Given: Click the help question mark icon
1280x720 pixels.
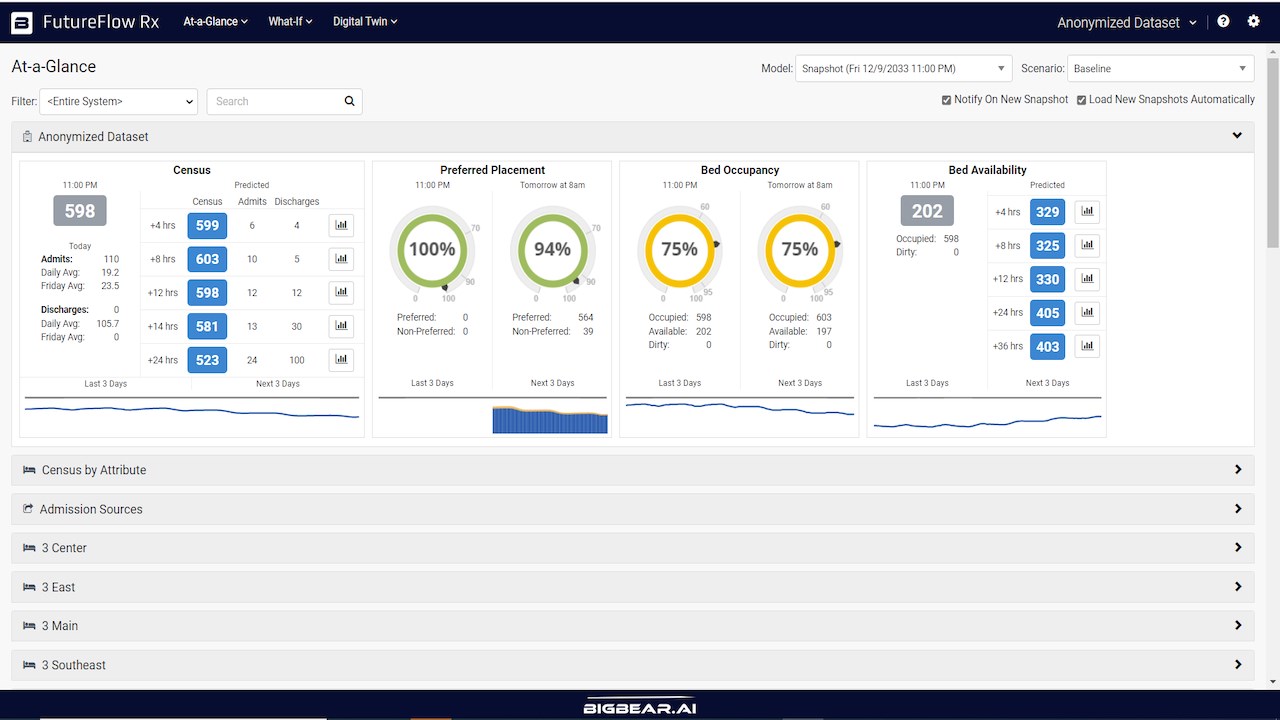Looking at the screenshot, I should click(1223, 21).
